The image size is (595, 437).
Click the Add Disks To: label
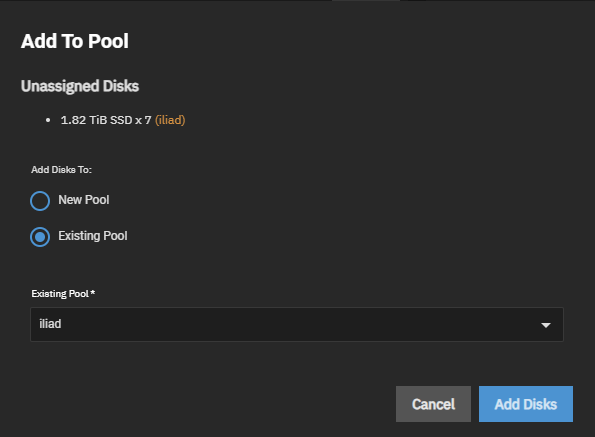point(61,170)
